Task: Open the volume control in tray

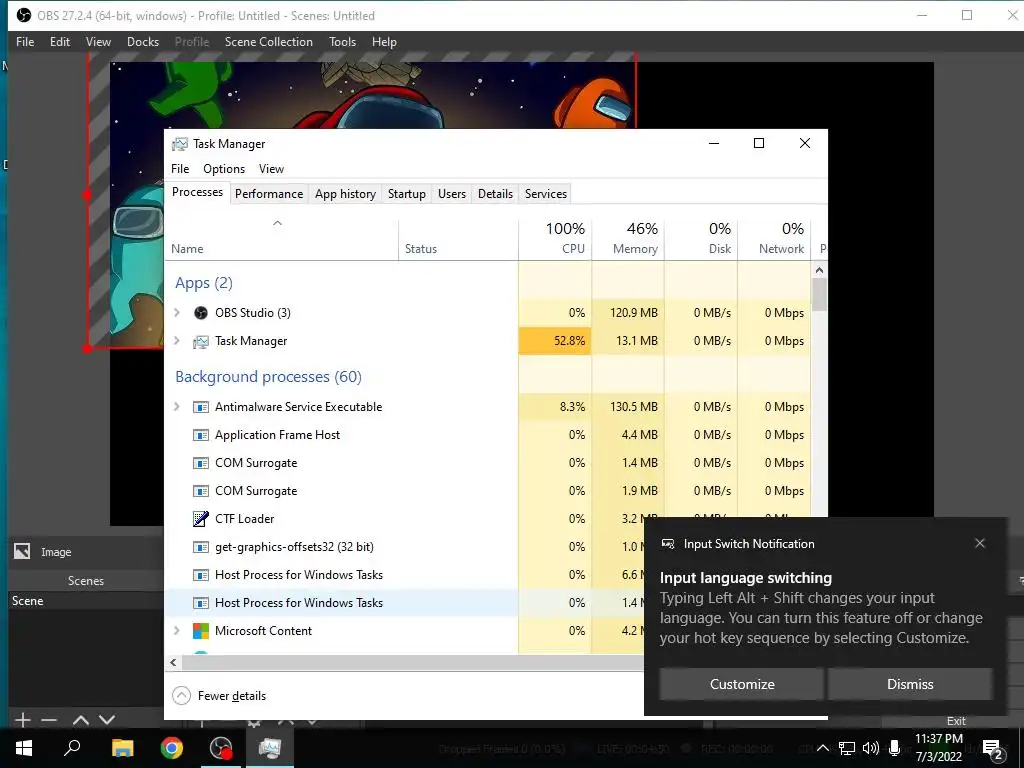Action: [x=871, y=748]
